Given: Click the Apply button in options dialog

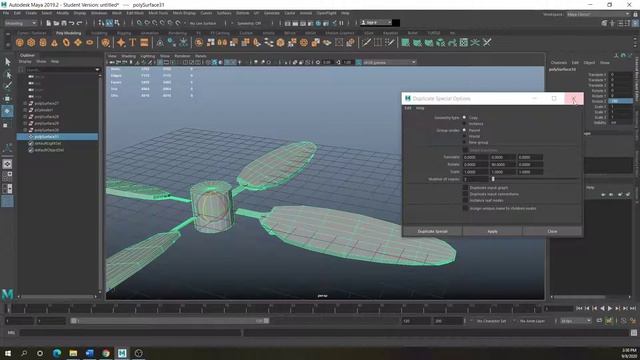Looking at the screenshot, I should pos(492,231).
